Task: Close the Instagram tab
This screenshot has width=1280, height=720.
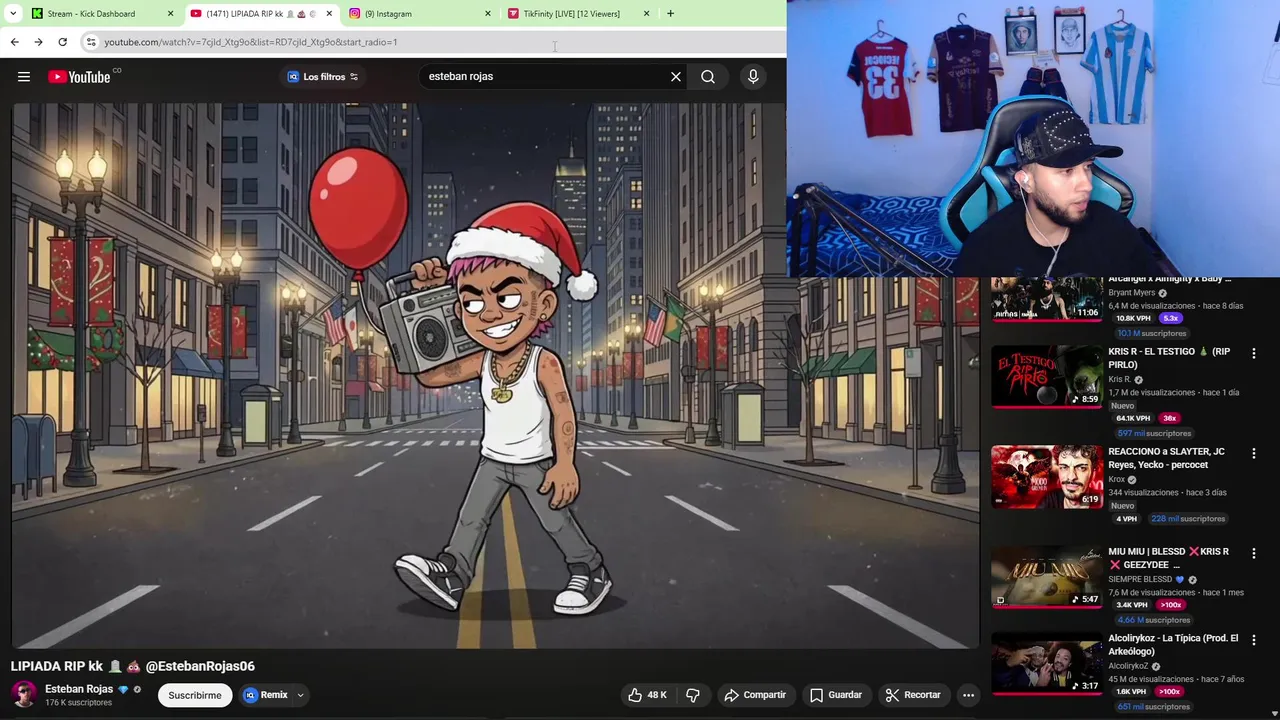Action: (x=488, y=14)
